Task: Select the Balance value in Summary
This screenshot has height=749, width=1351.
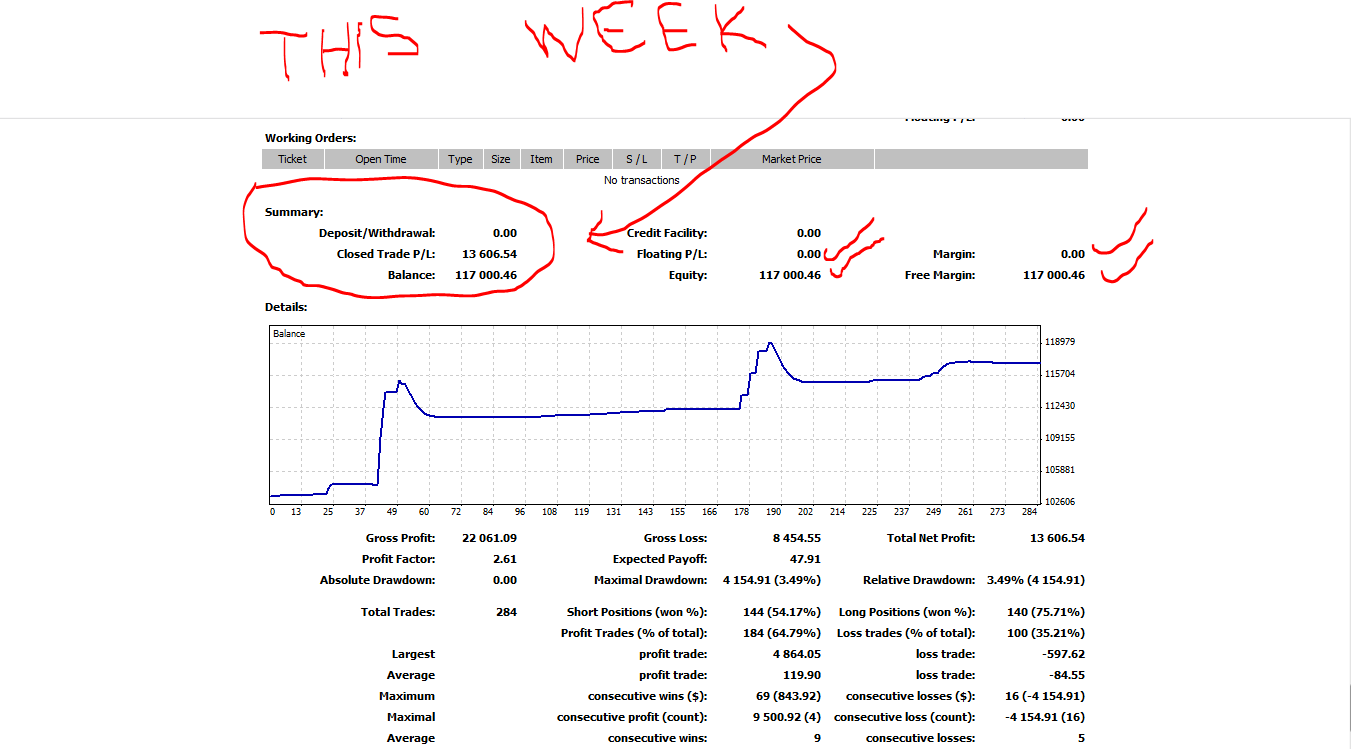Action: click(486, 275)
